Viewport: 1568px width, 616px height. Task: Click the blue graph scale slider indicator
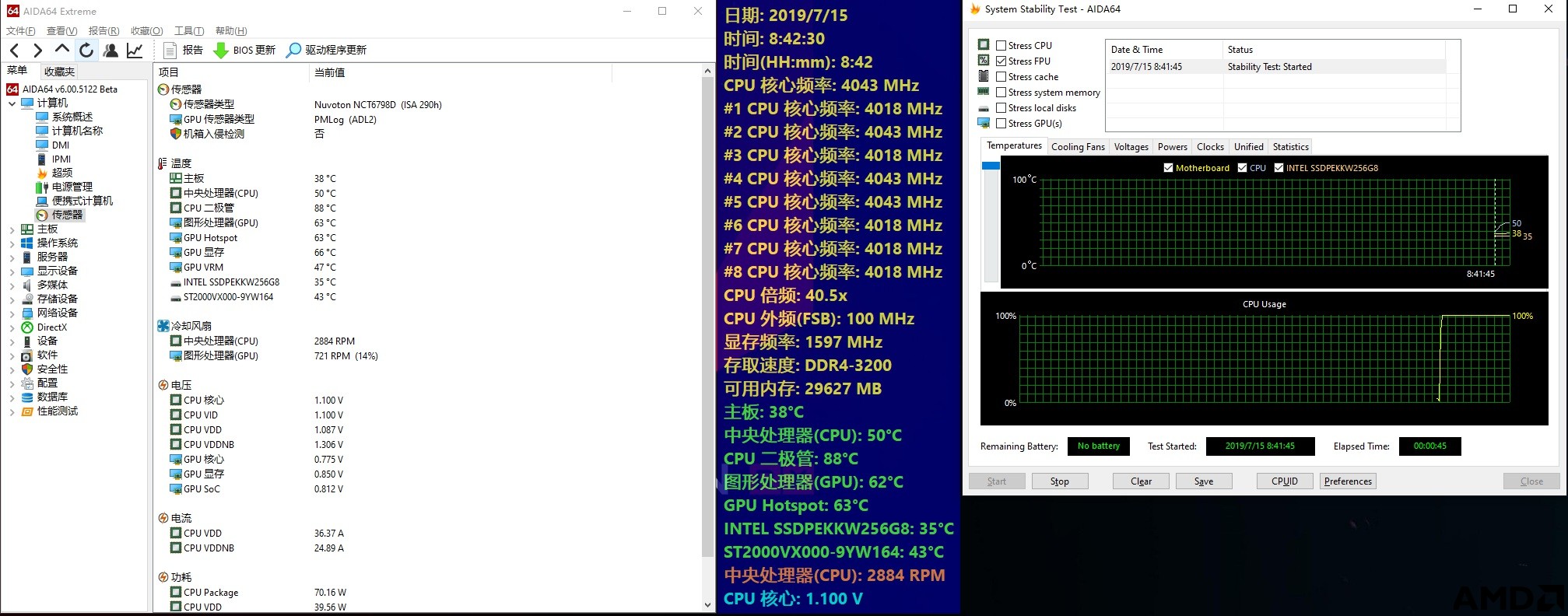pyautogui.click(x=991, y=166)
